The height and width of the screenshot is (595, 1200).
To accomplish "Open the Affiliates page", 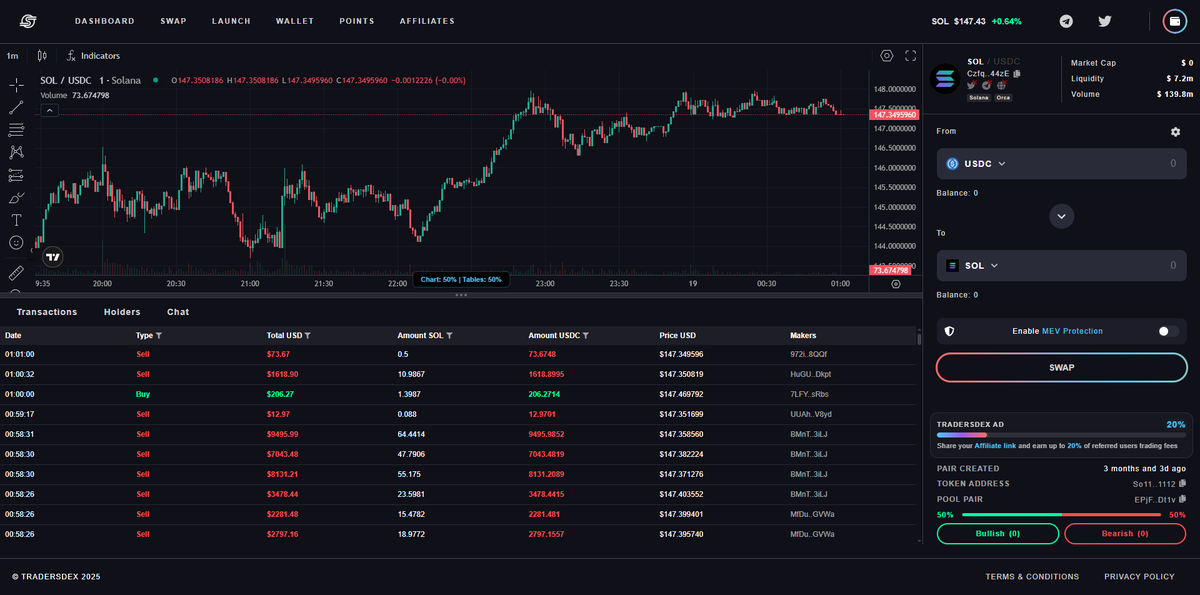I will [427, 21].
